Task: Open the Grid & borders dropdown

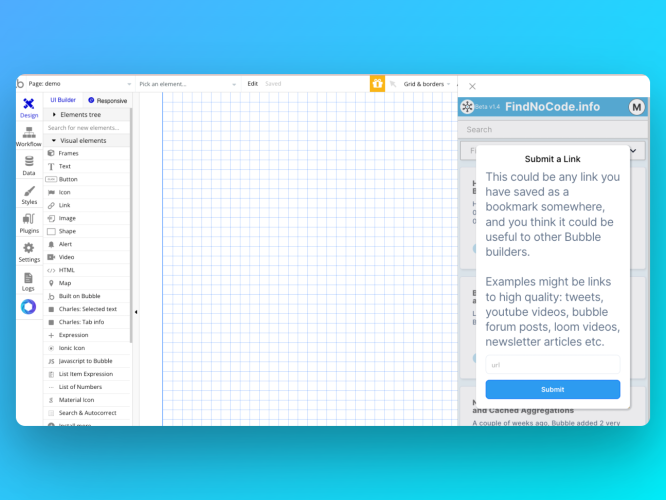Action: point(427,84)
